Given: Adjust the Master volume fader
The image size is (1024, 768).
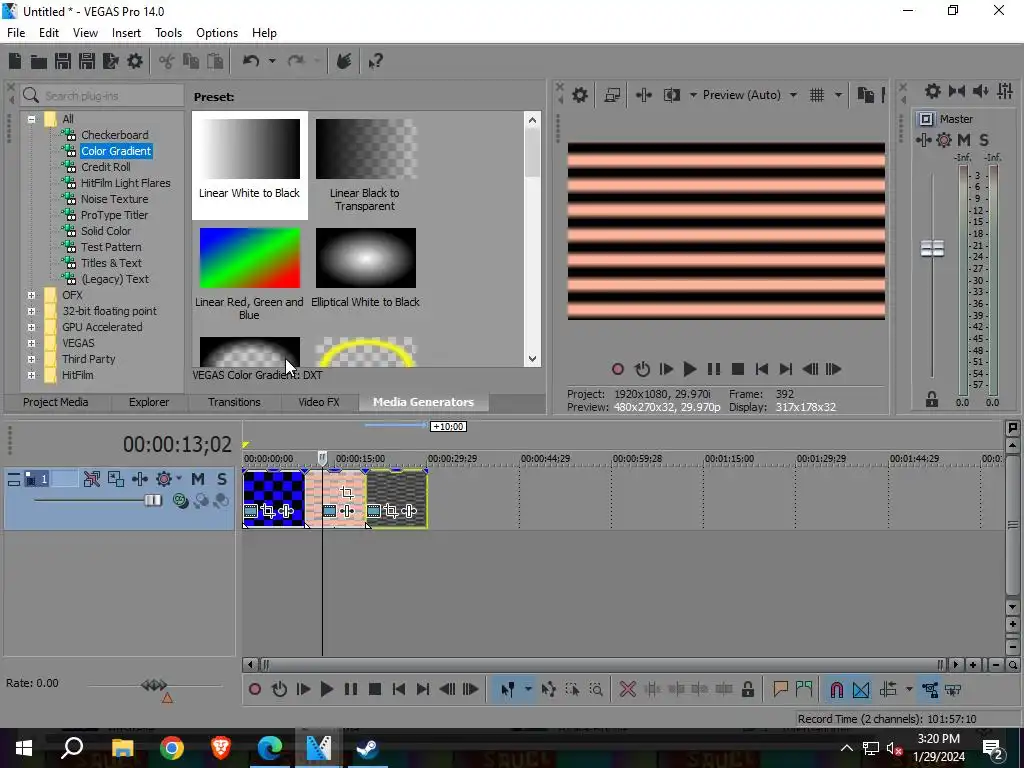Looking at the screenshot, I should point(932,248).
